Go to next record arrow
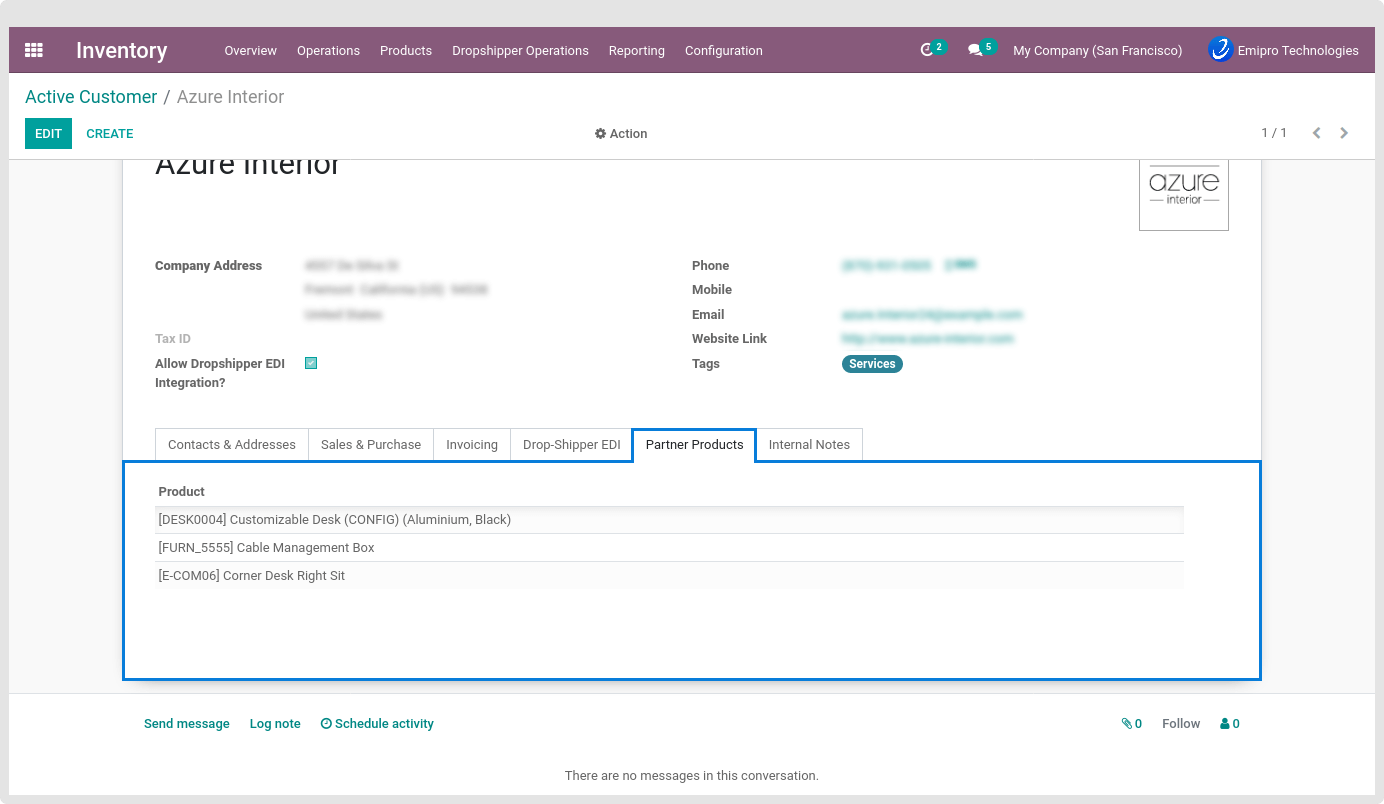 [1344, 133]
